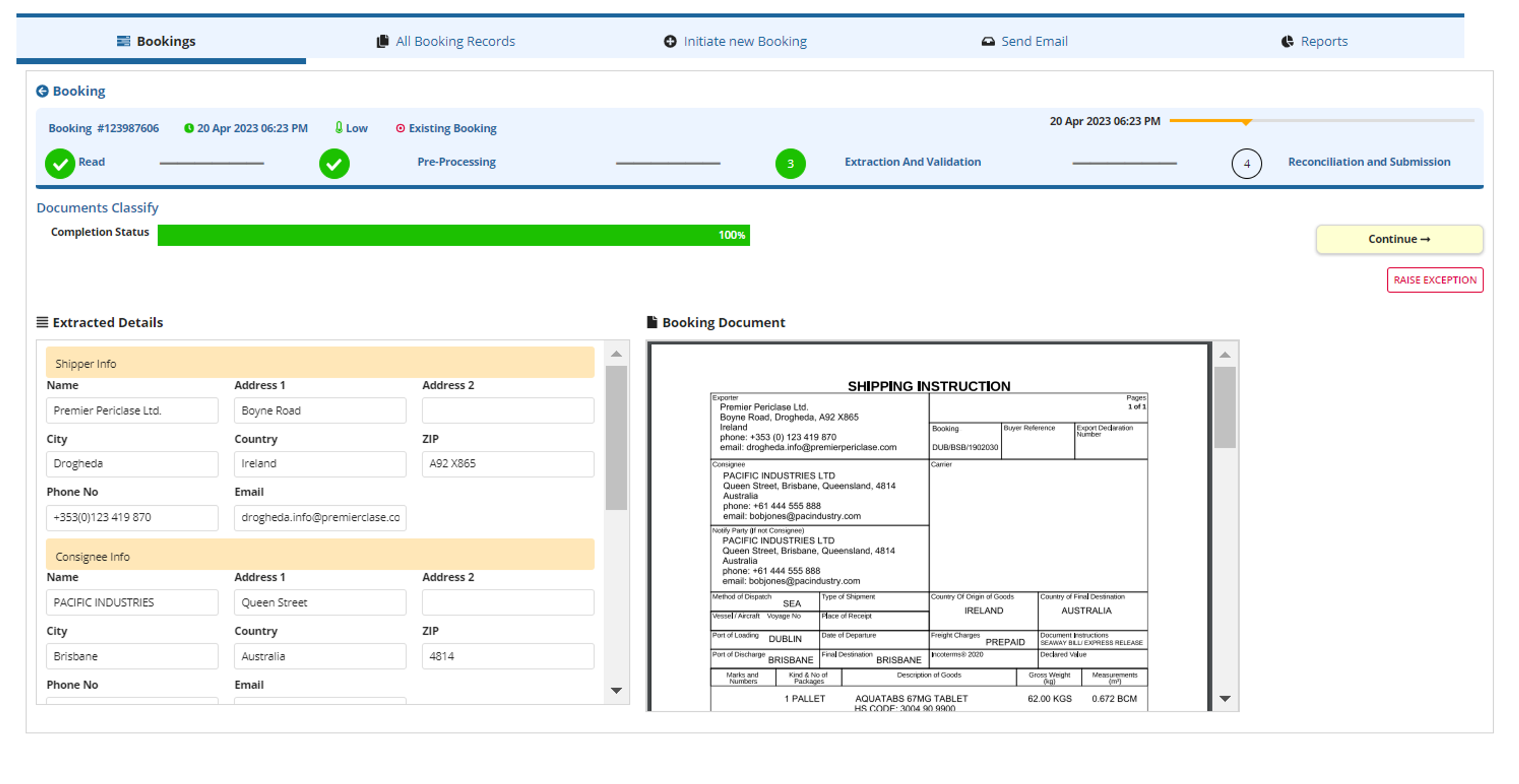The width and height of the screenshot is (1519, 784).
Task: Click Shipper ZIP field A92 X865
Action: (508, 464)
